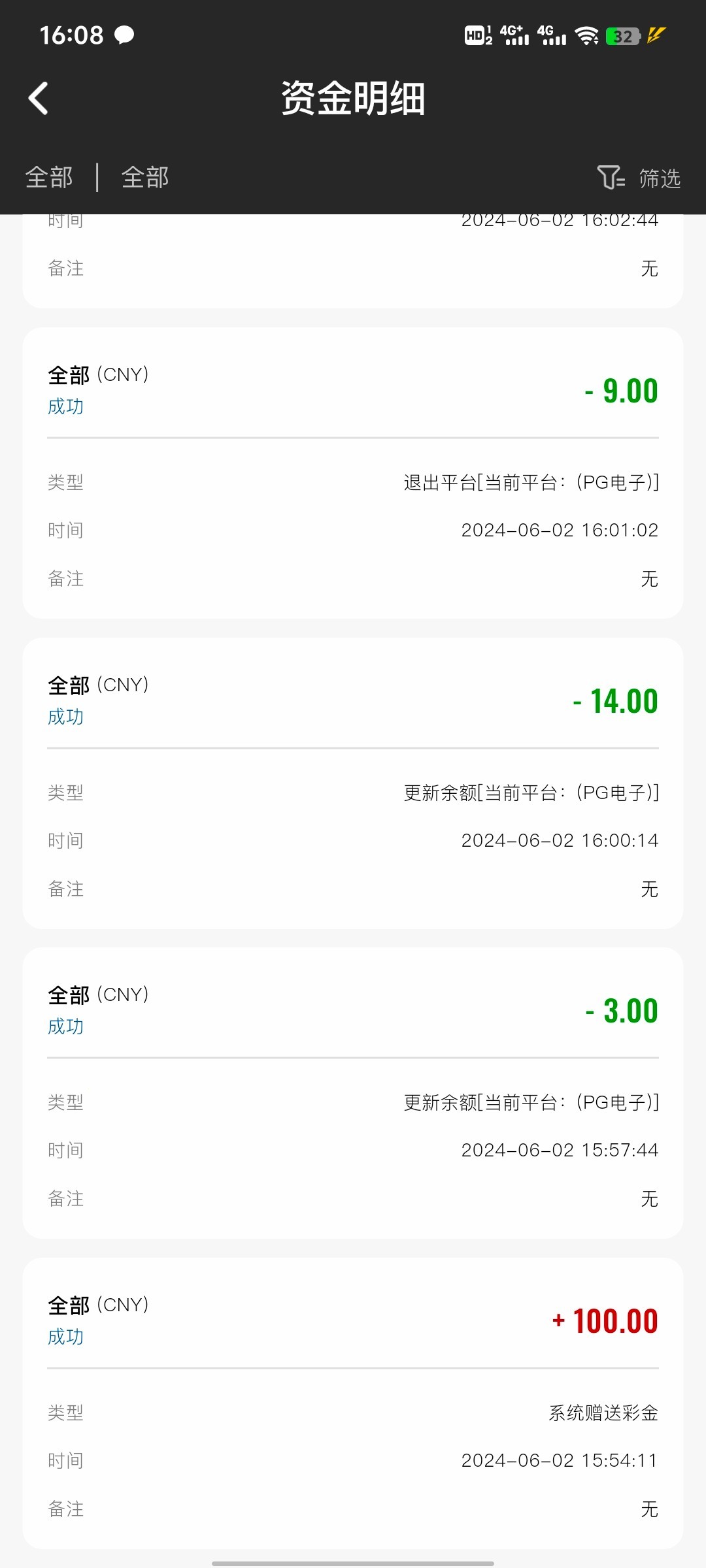Tap the charging bolt icon
Image resolution: width=706 pixels, height=1568 pixels.
[x=656, y=35]
